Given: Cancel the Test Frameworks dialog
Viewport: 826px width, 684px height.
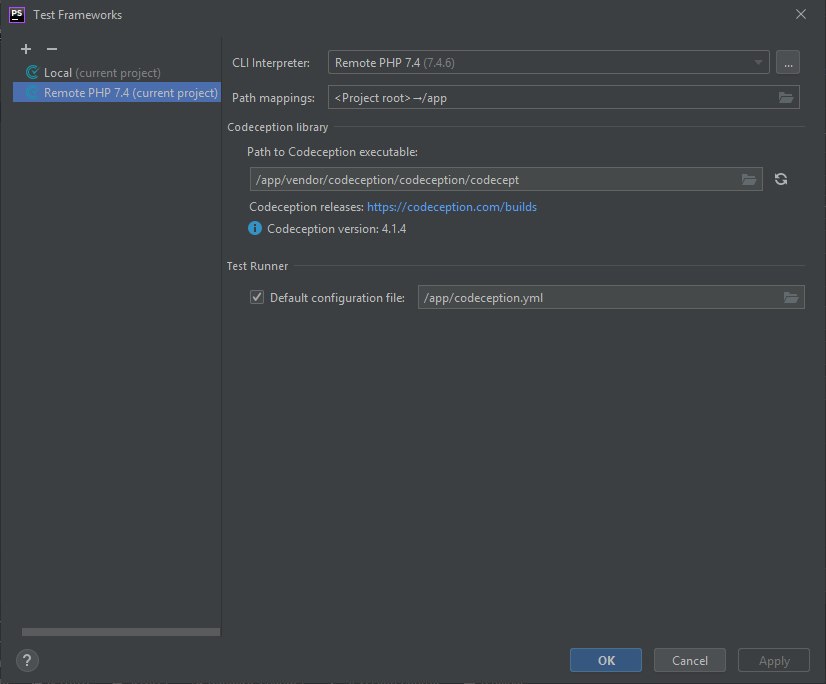Looking at the screenshot, I should (690, 660).
